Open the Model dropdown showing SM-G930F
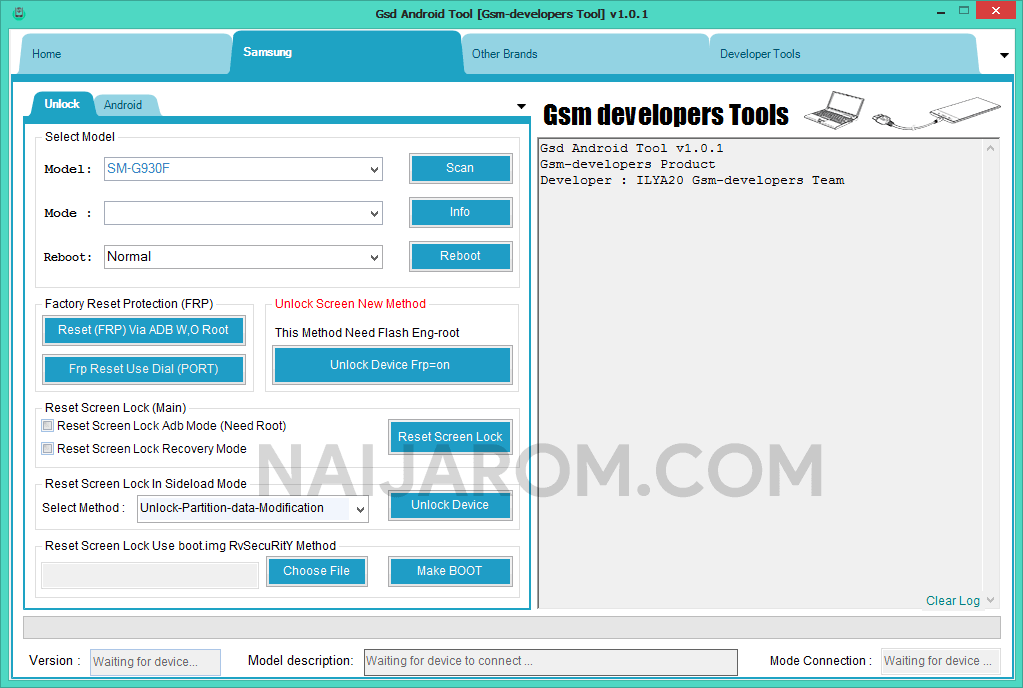Viewport: 1023px width, 688px height. coord(243,169)
